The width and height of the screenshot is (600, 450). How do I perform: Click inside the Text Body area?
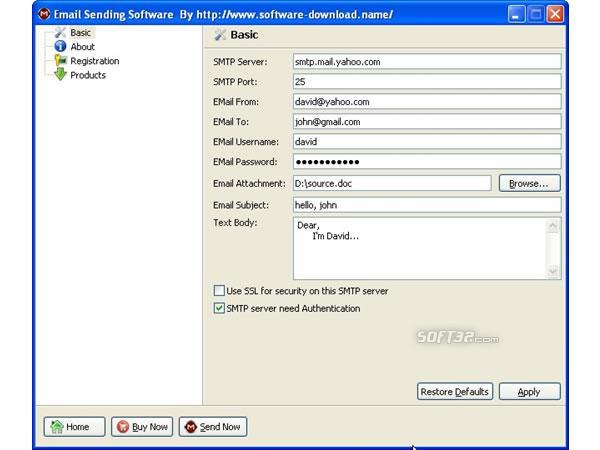click(419, 248)
